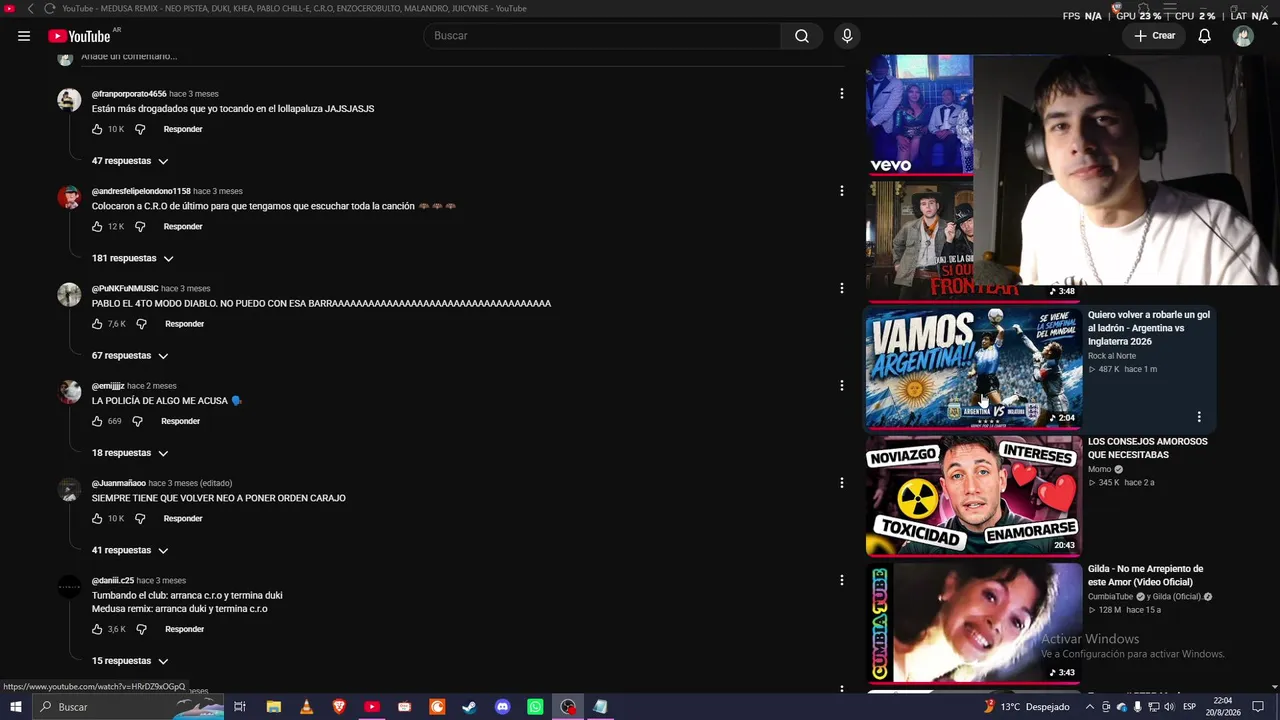The height and width of the screenshot is (720, 1280).
Task: Click the Crear button
Action: 1154,36
